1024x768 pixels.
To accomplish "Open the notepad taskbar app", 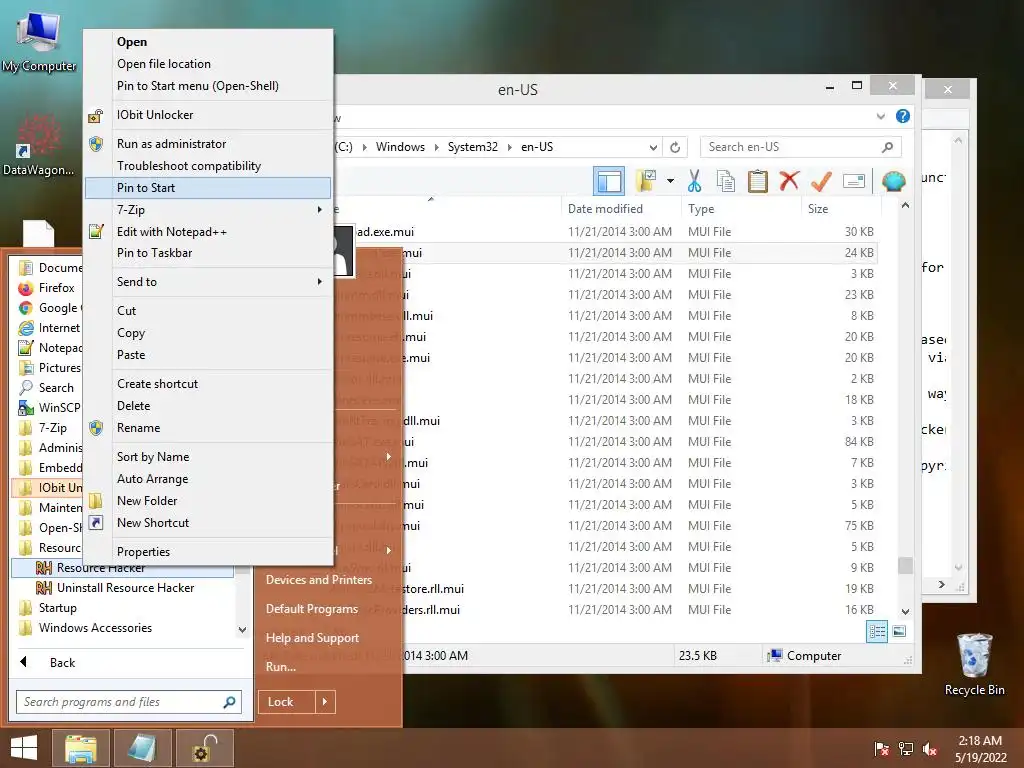I will pos(142,748).
